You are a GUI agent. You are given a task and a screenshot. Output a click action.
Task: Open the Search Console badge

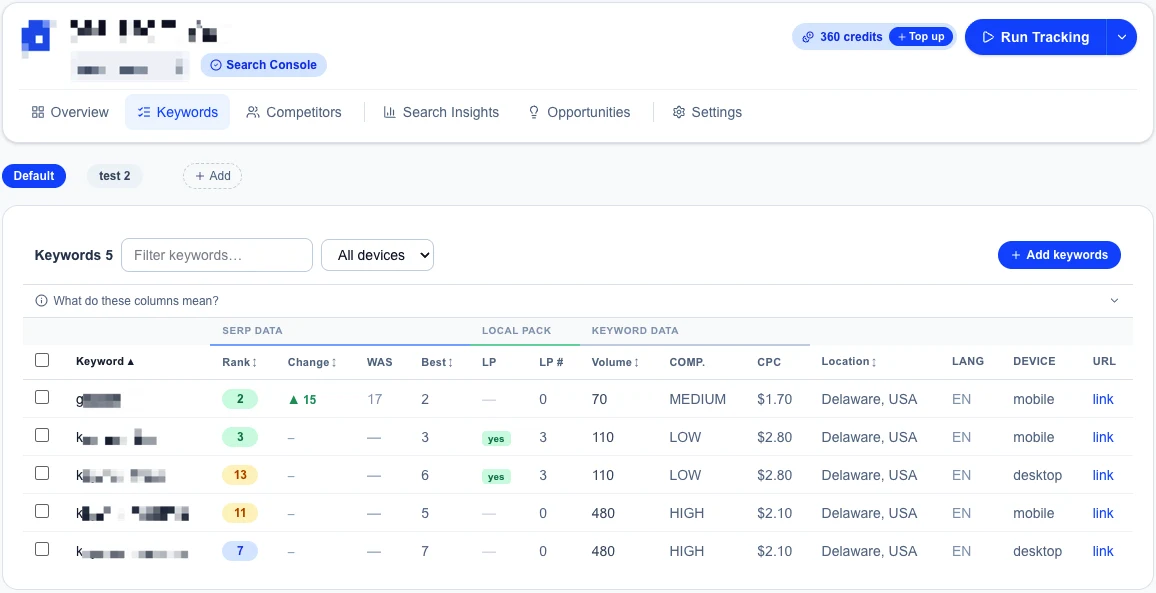[264, 65]
